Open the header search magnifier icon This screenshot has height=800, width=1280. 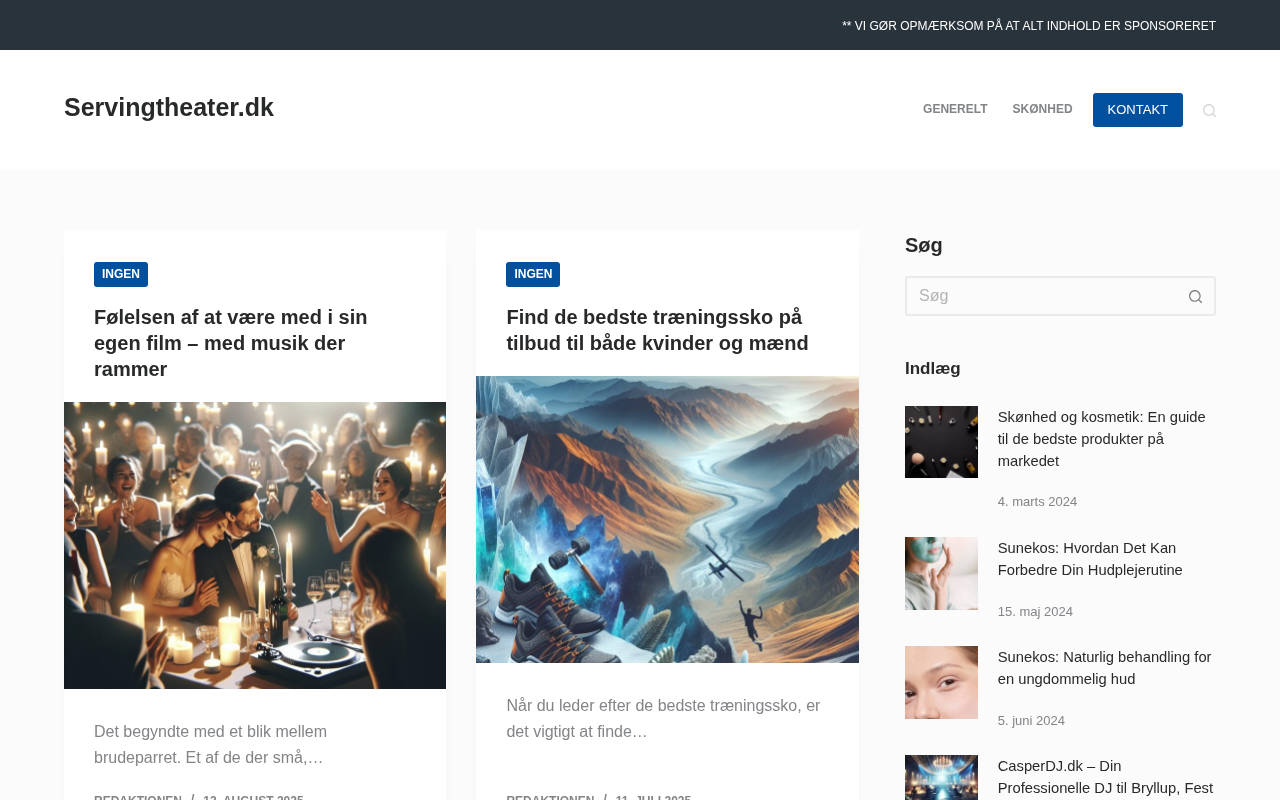pyautogui.click(x=1209, y=111)
